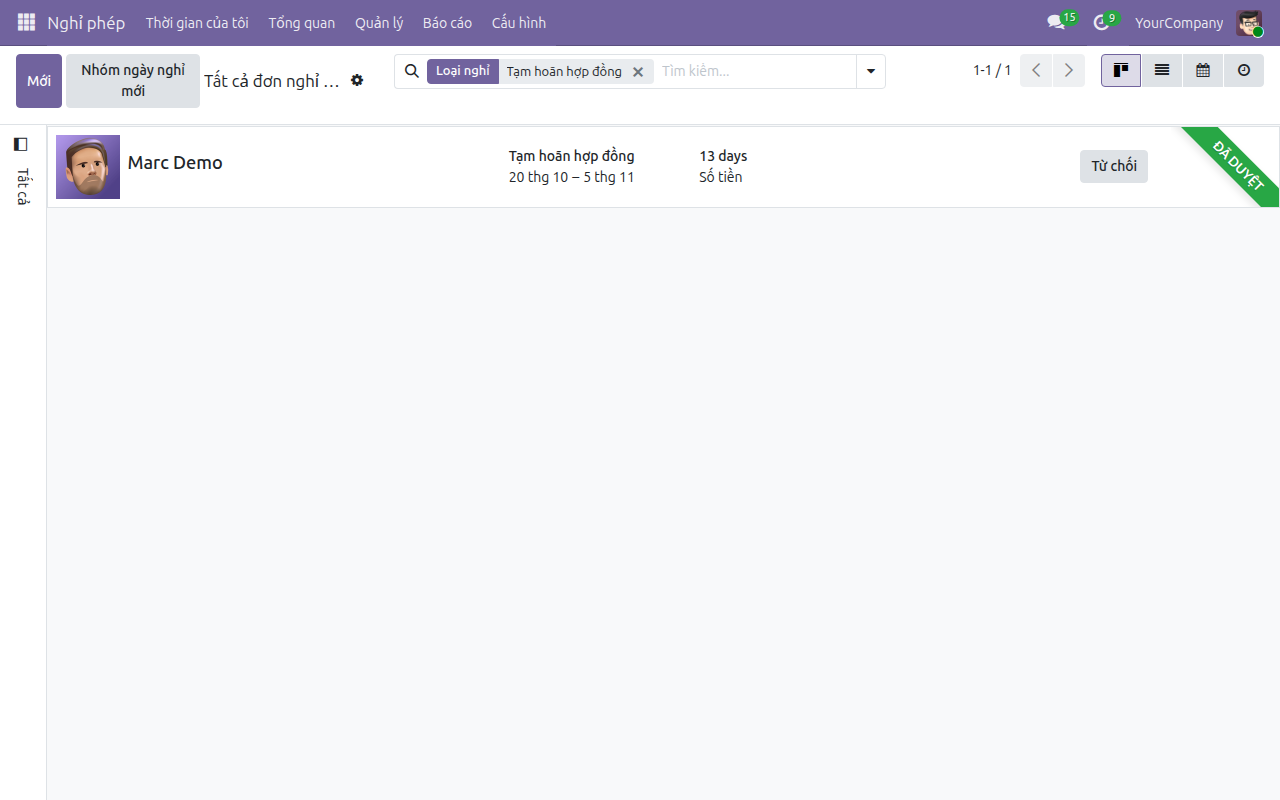Open the apps grid home menu
The width and height of the screenshot is (1280, 800).
(26, 22)
